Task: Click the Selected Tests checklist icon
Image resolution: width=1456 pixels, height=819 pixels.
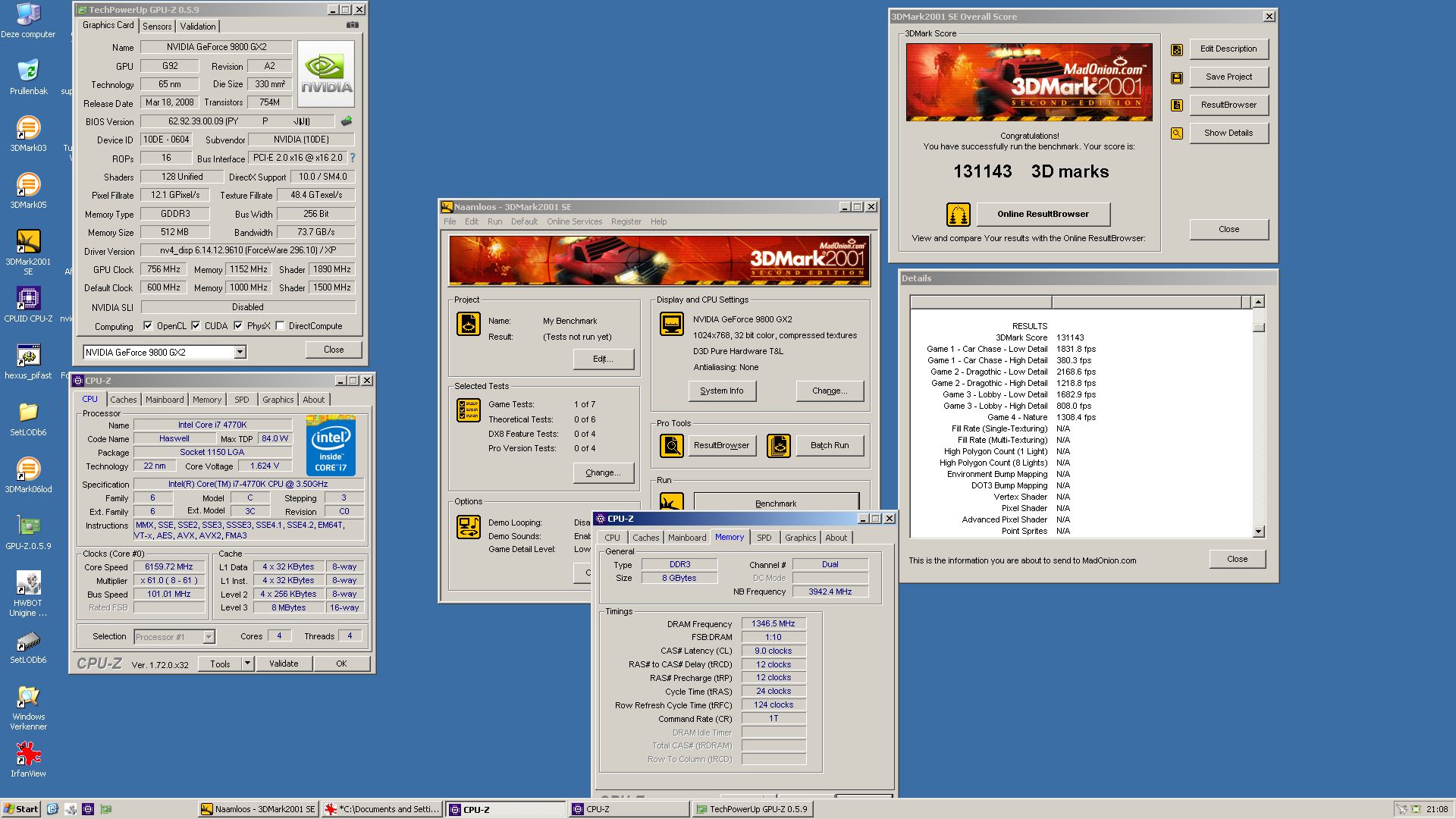Action: pos(468,410)
